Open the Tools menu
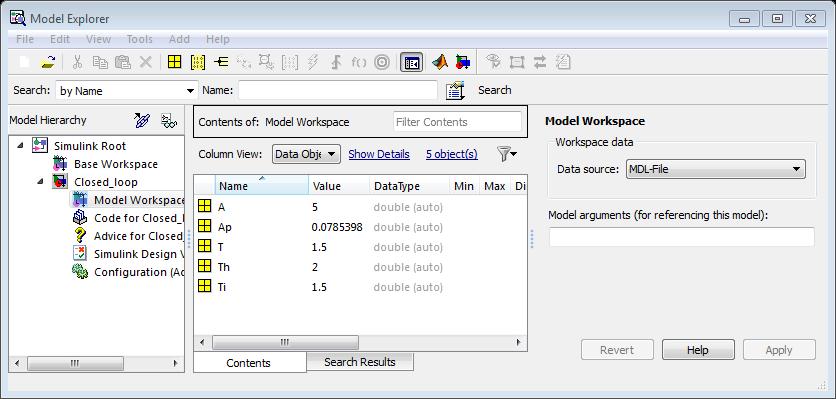 pos(140,39)
